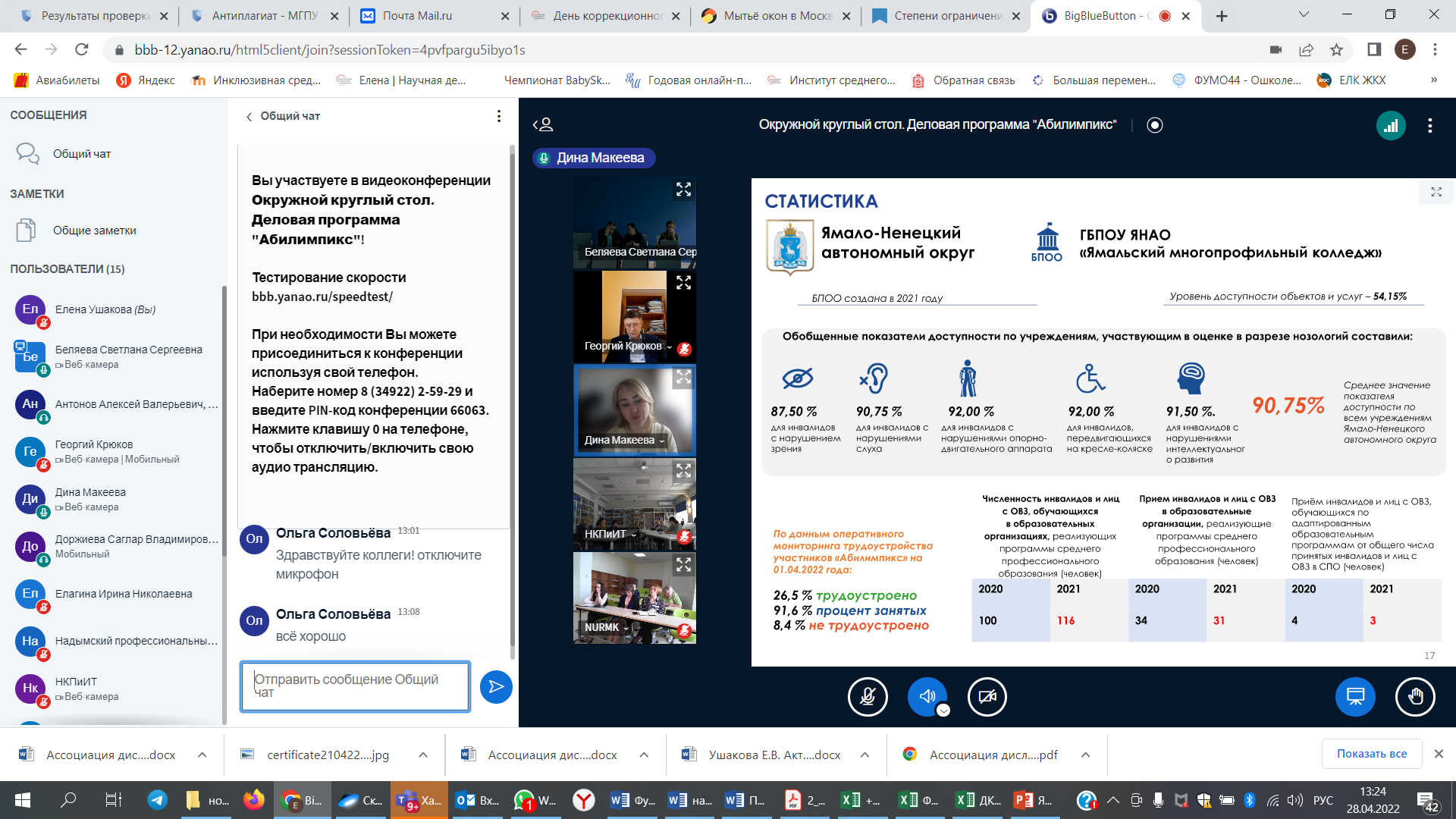Viewport: 1456px width, 819px height.
Task: Toggle the audio speaker button
Action: [x=926, y=695]
